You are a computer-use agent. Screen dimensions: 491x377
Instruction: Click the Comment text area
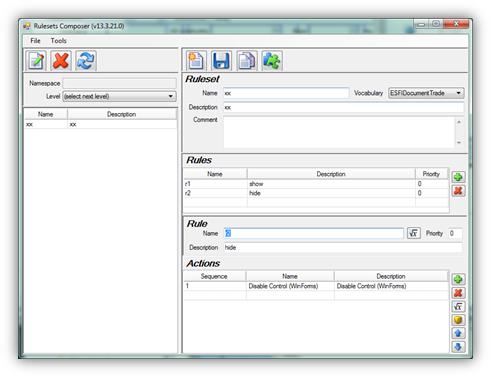[339, 132]
